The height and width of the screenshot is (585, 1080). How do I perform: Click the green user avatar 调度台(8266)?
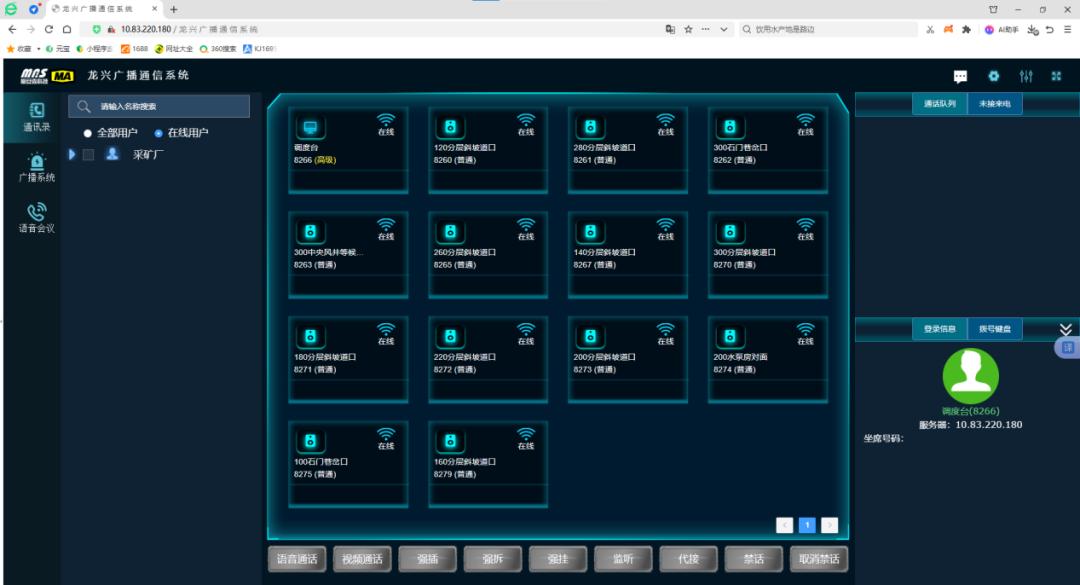click(970, 376)
